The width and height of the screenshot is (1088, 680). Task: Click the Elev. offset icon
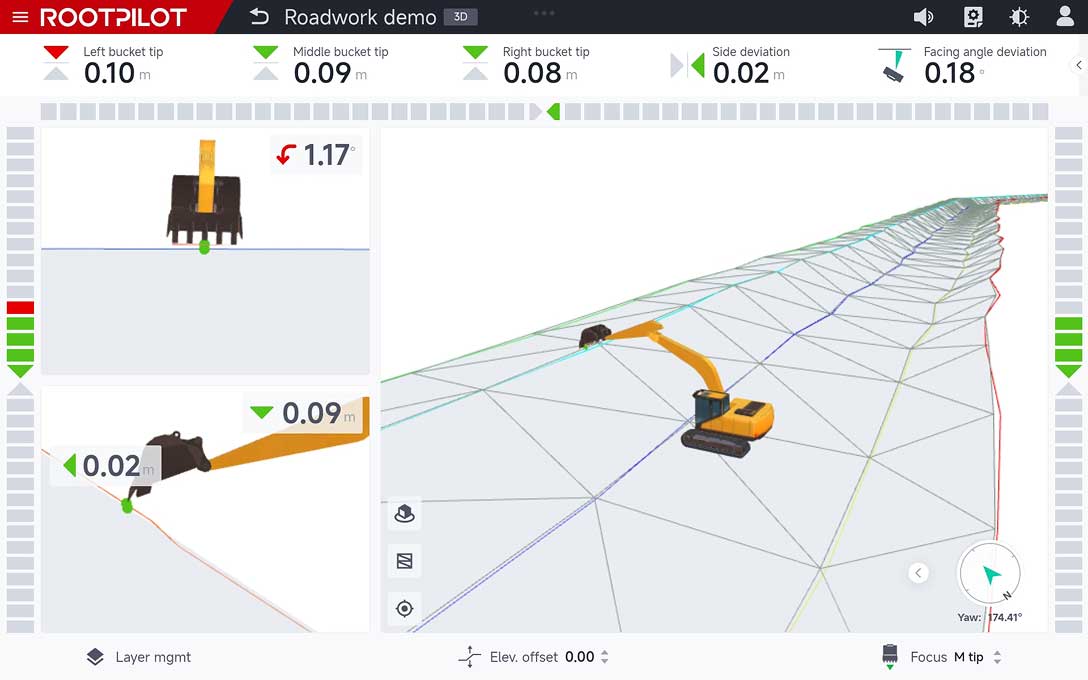470,656
